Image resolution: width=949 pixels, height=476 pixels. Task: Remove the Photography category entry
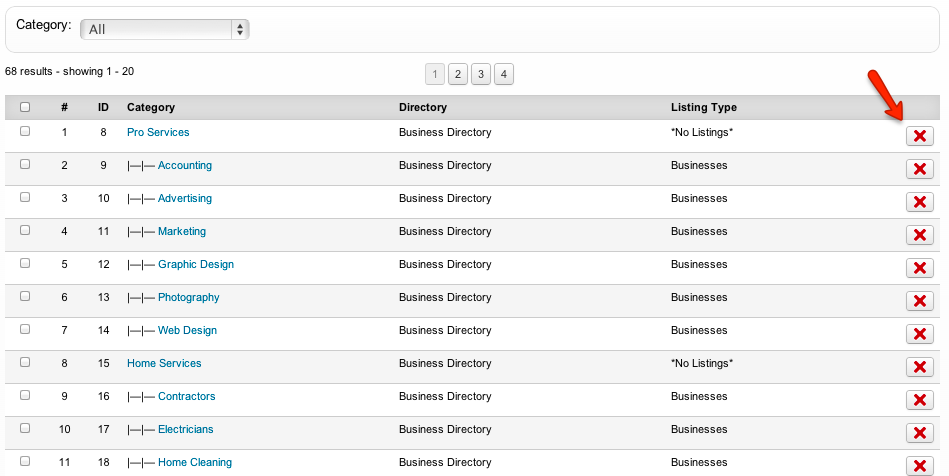919,301
